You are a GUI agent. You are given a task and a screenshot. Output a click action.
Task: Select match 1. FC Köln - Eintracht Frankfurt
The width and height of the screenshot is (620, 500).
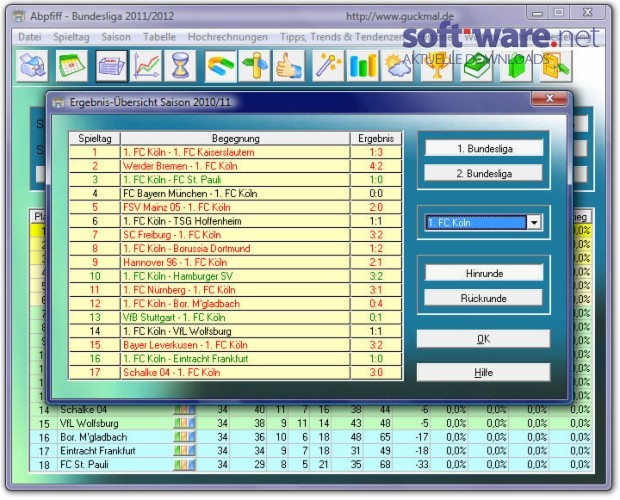click(x=236, y=358)
